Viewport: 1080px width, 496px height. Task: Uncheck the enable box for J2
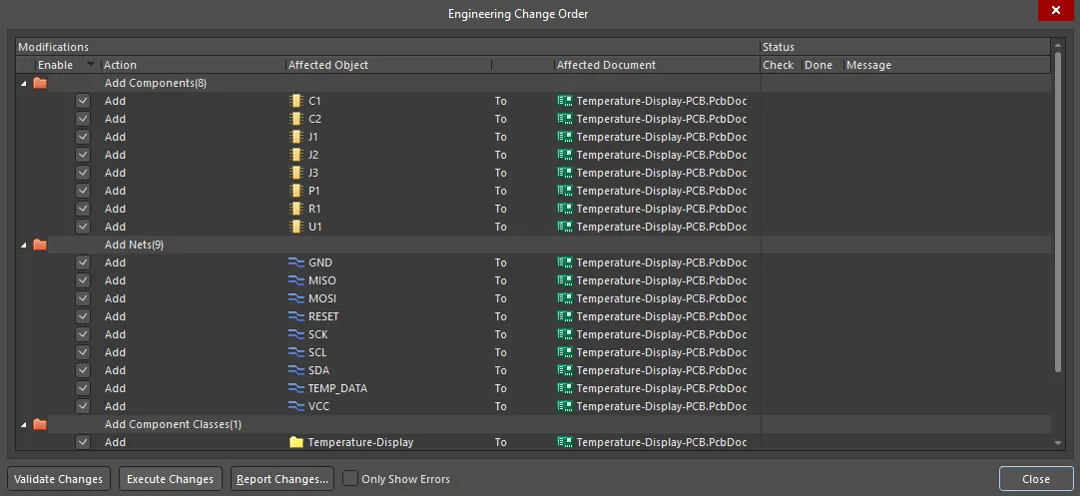[x=83, y=154]
